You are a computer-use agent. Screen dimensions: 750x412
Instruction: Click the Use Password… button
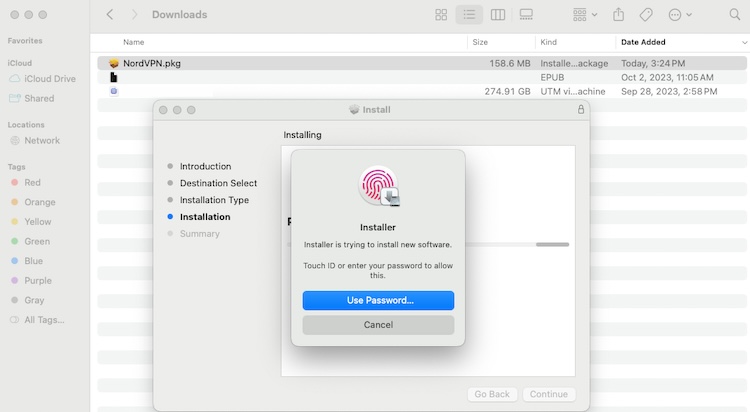378,301
